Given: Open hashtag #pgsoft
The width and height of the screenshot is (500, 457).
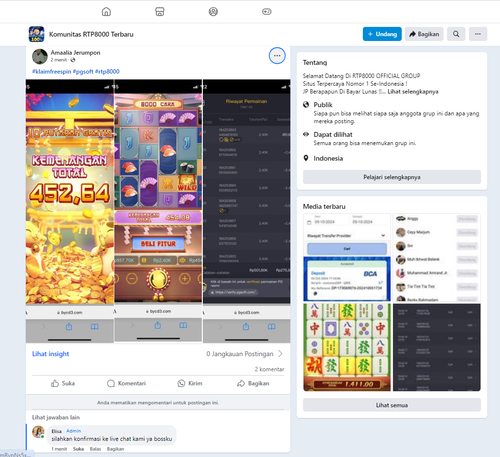Looking at the screenshot, I should (83, 71).
